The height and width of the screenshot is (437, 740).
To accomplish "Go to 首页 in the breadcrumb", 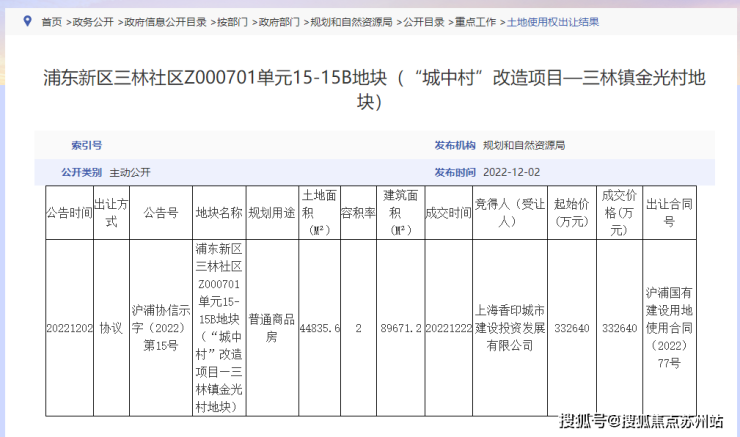I will (51, 21).
